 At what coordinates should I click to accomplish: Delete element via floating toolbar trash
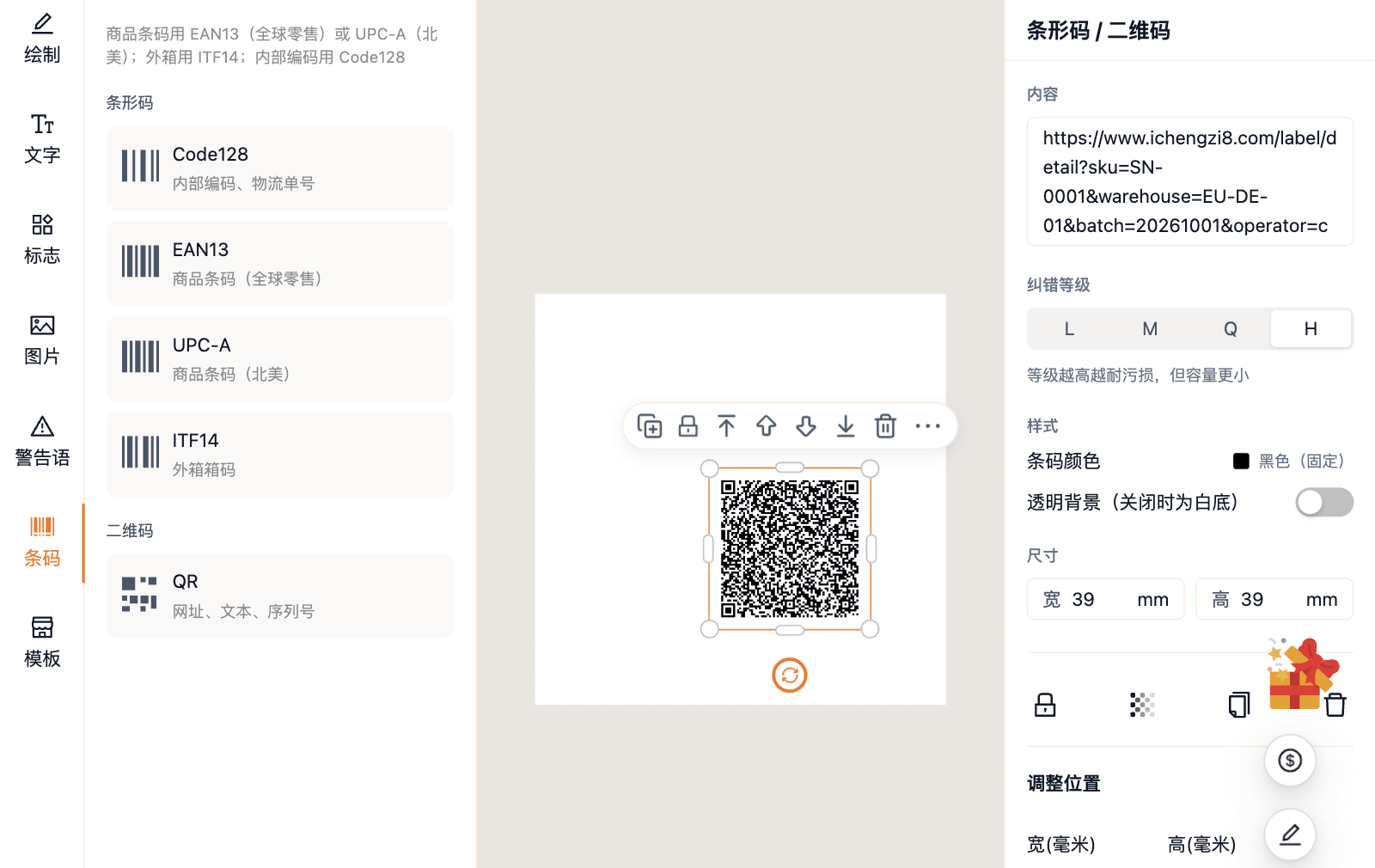(x=885, y=426)
